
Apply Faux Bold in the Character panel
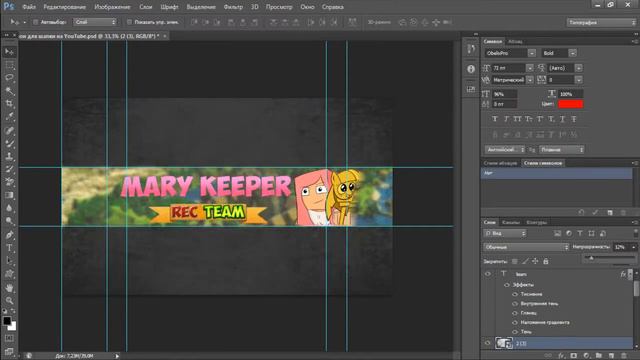[495, 119]
